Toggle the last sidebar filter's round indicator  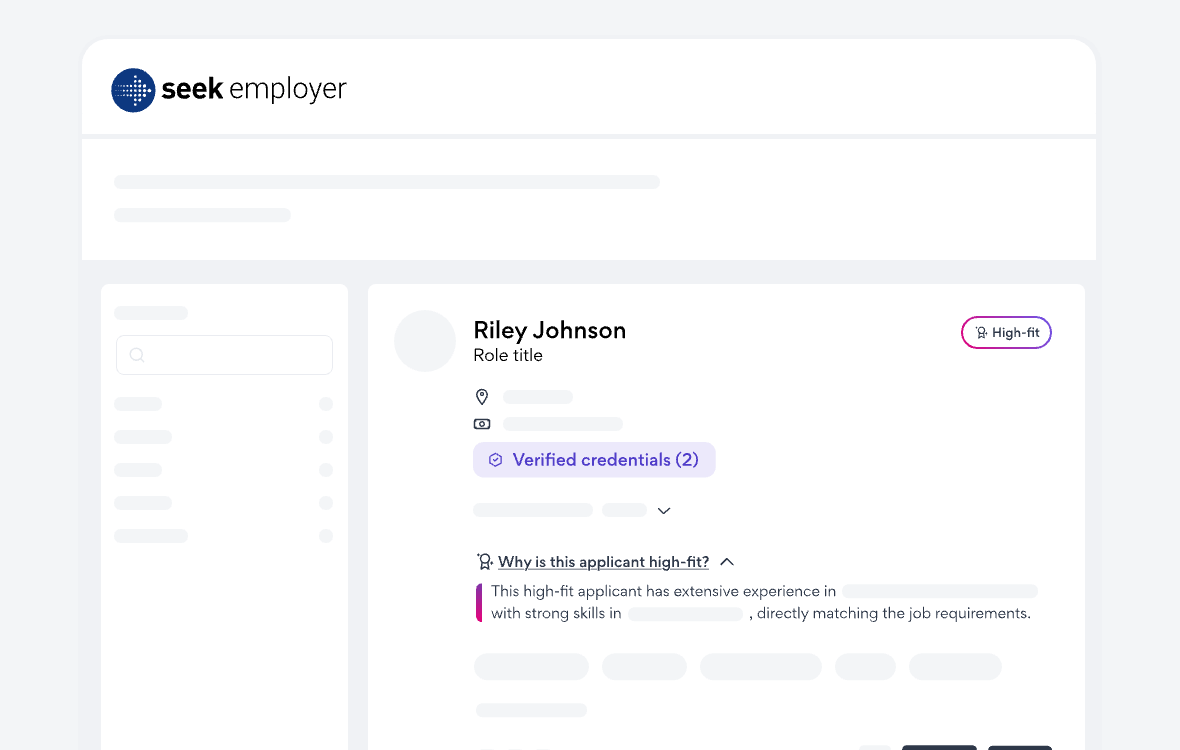[x=325, y=536]
